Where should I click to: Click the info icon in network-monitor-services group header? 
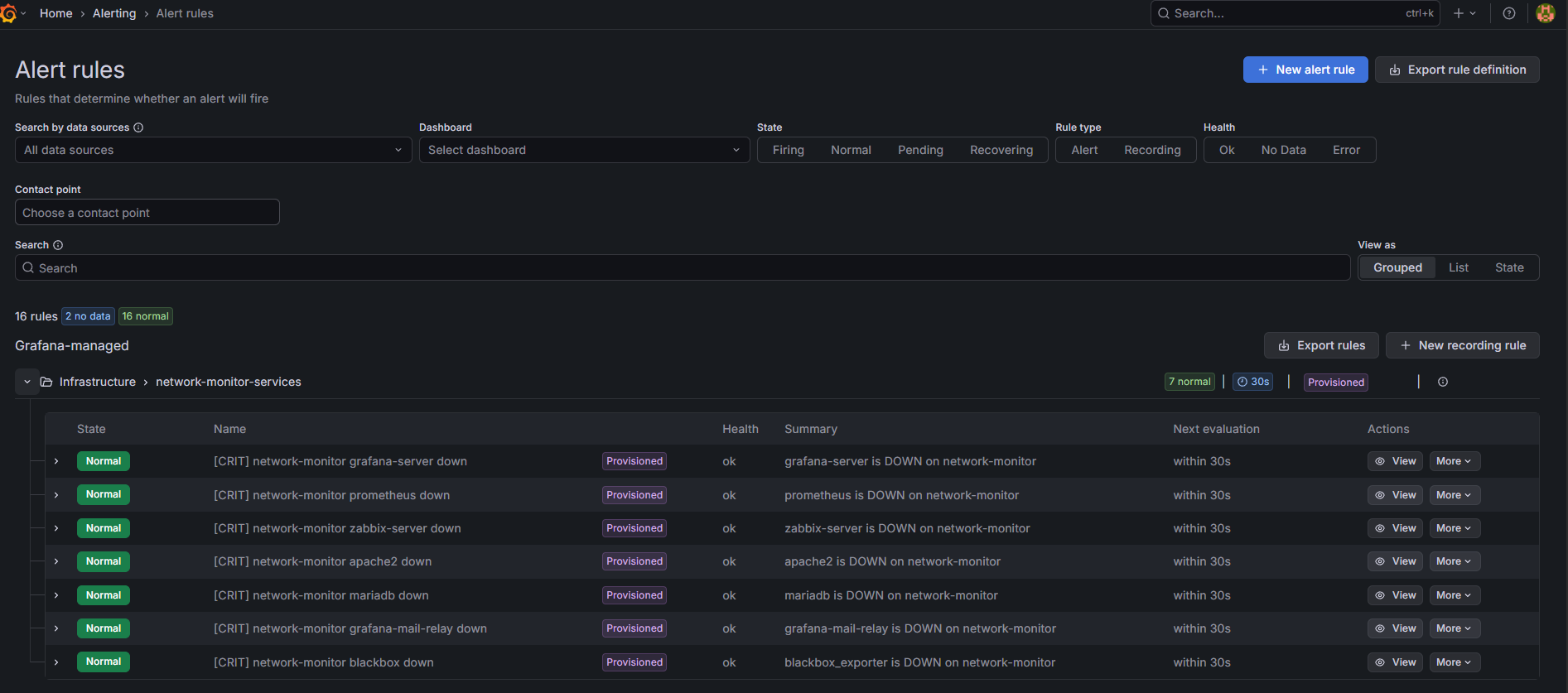point(1443,382)
